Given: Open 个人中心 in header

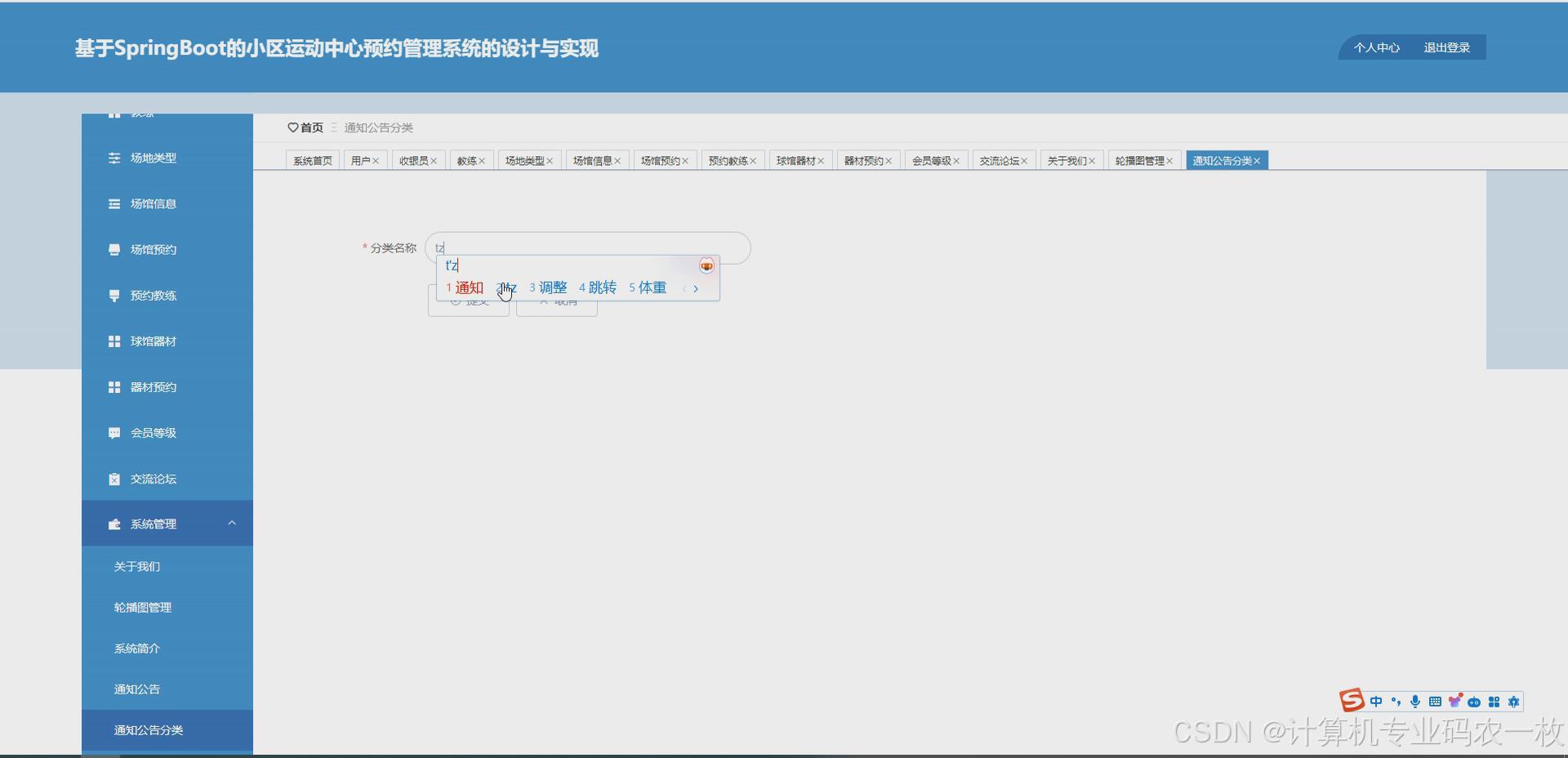Looking at the screenshot, I should click(1377, 47).
